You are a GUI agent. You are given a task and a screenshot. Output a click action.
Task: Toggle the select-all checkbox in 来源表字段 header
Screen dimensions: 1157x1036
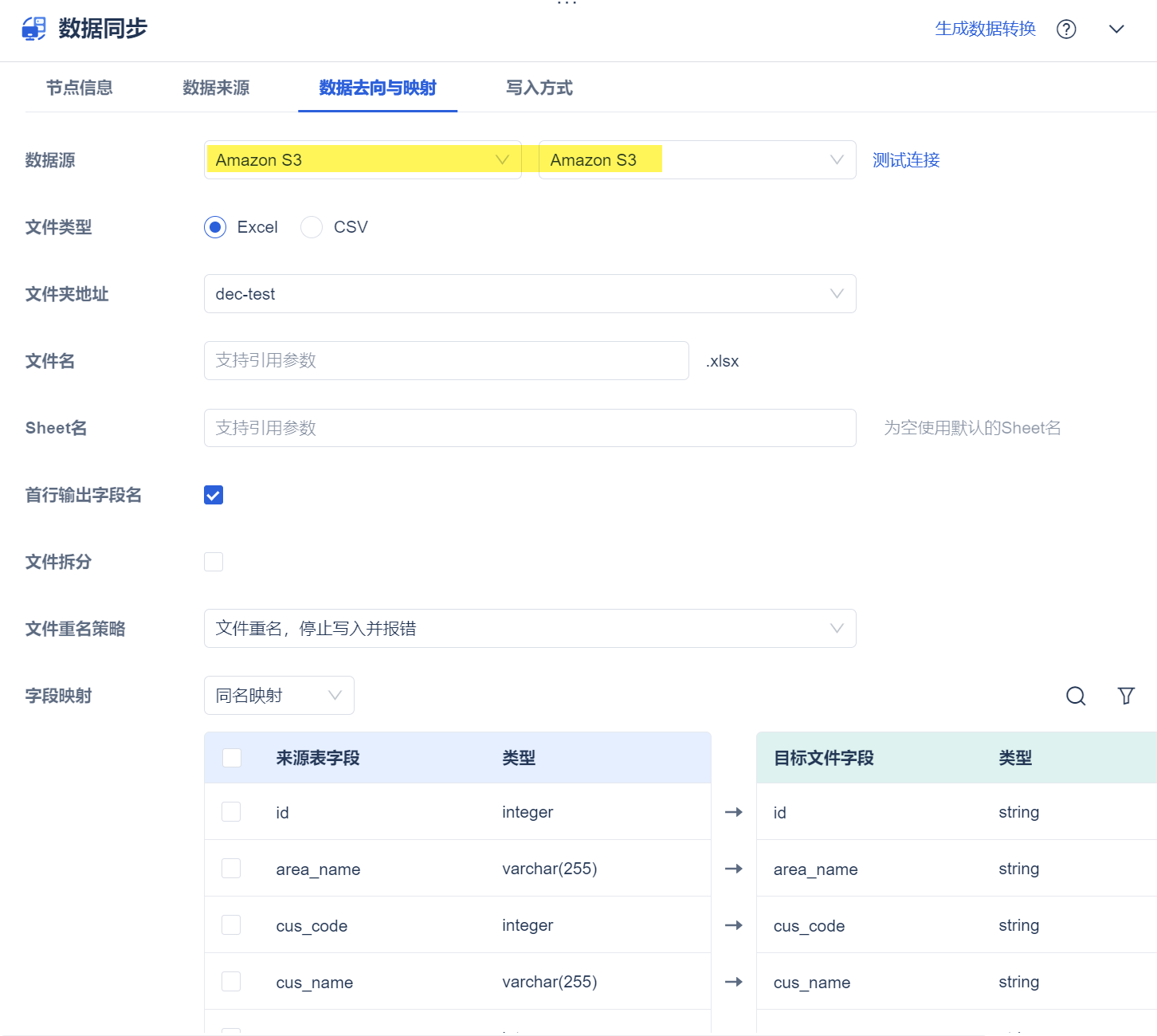tap(232, 758)
